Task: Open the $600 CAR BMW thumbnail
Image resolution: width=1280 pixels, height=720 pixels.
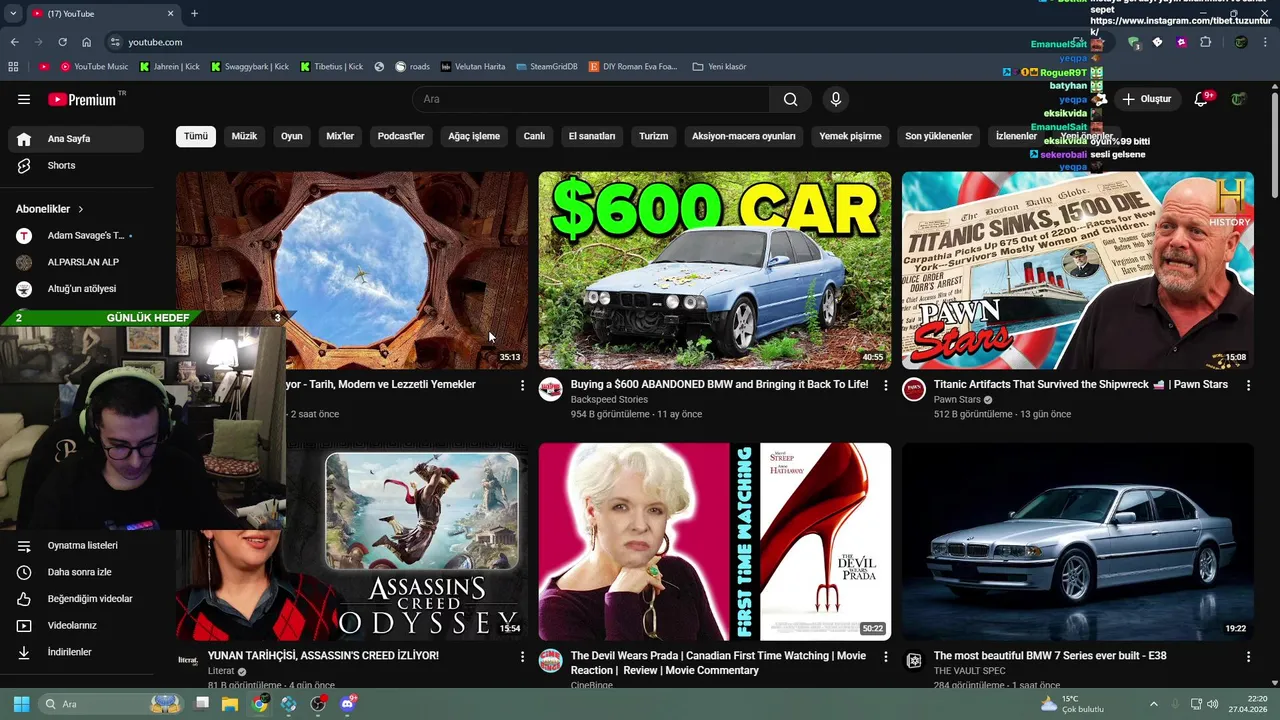Action: coord(715,270)
